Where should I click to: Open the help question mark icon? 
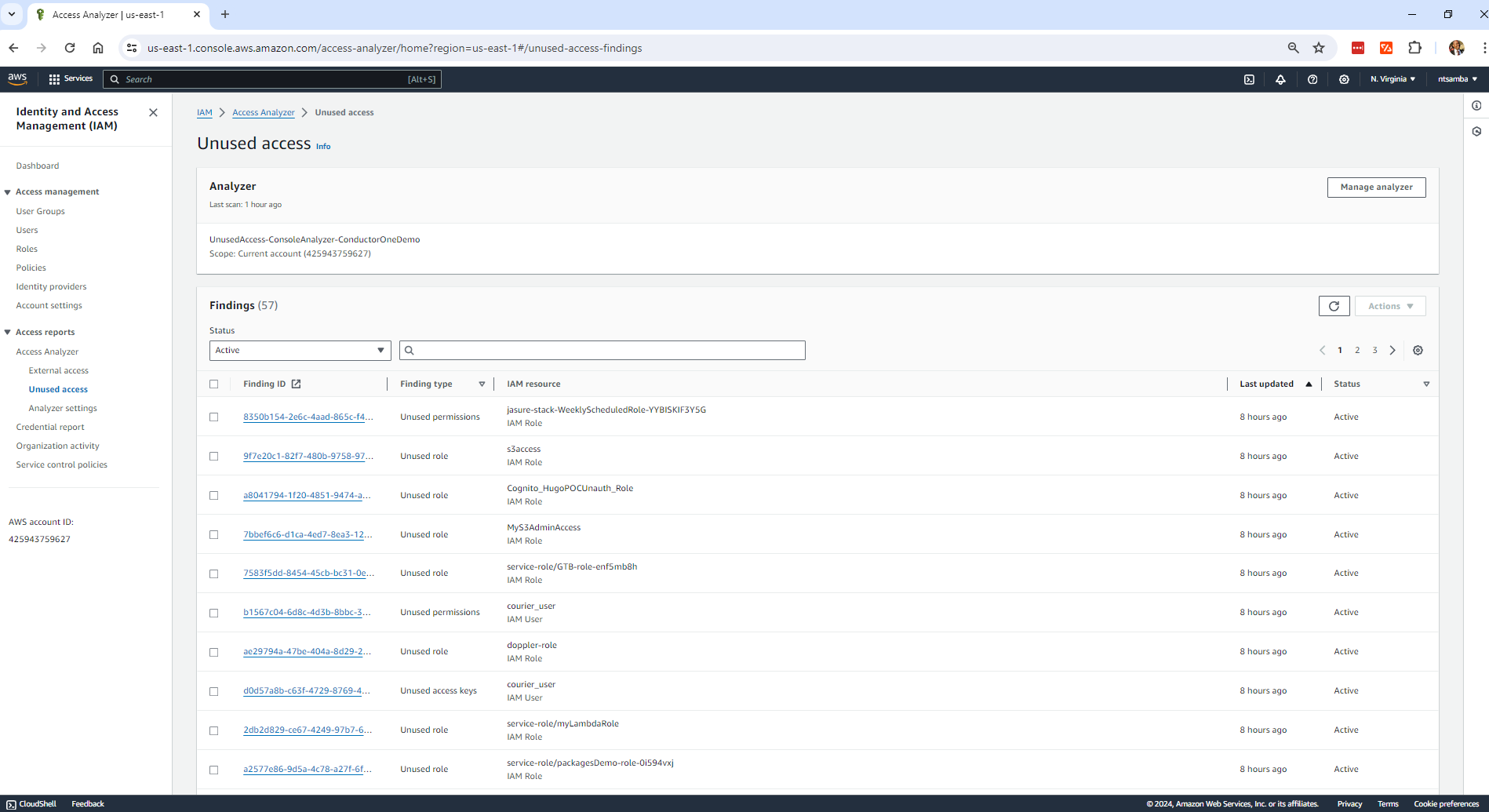click(x=1312, y=79)
